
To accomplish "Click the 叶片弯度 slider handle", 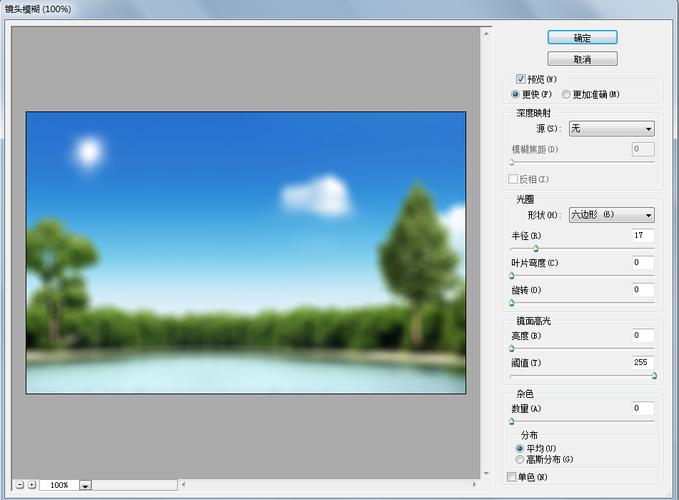I will [x=512, y=276].
